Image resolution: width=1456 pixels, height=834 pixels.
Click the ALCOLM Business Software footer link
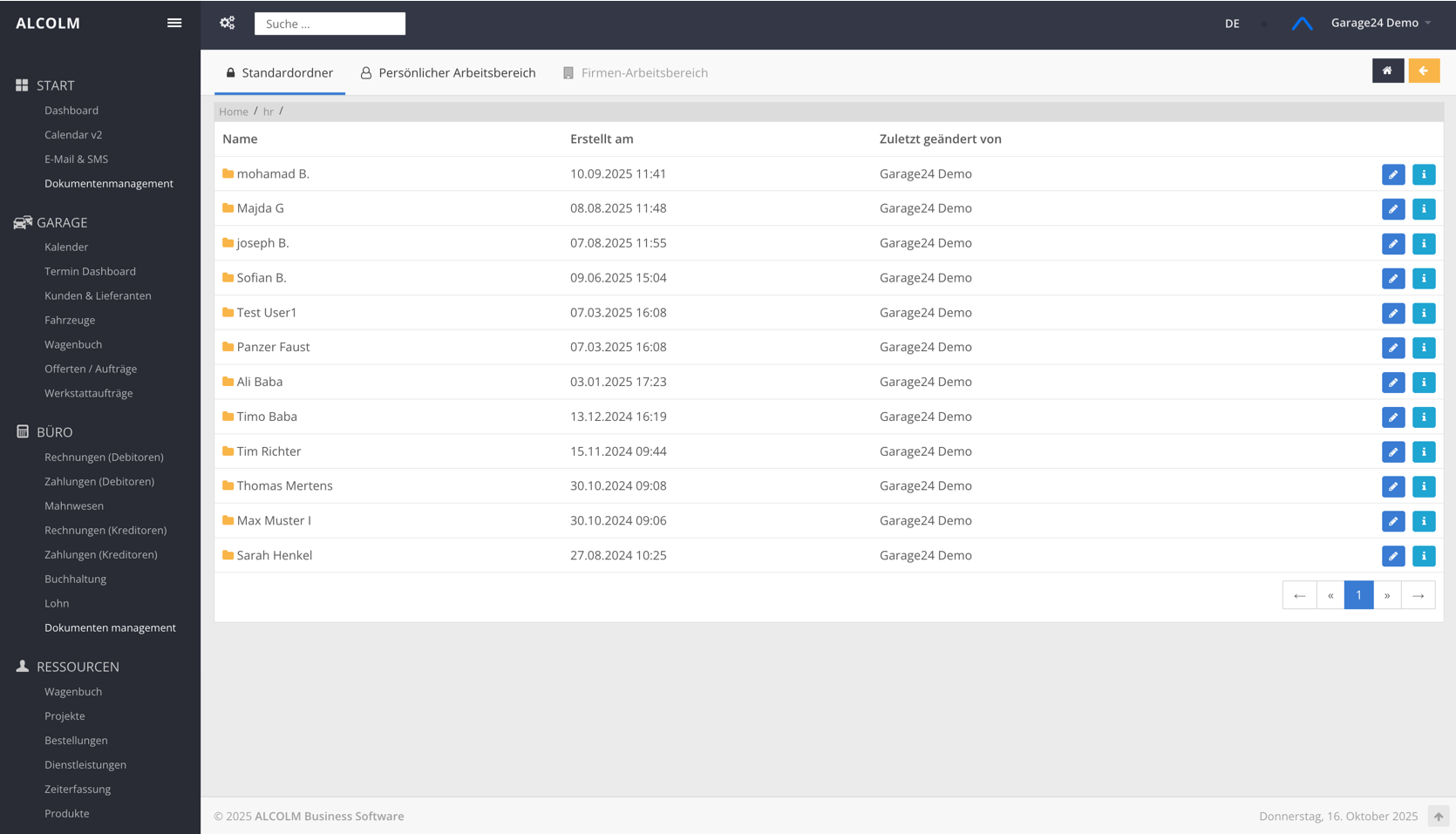(330, 817)
